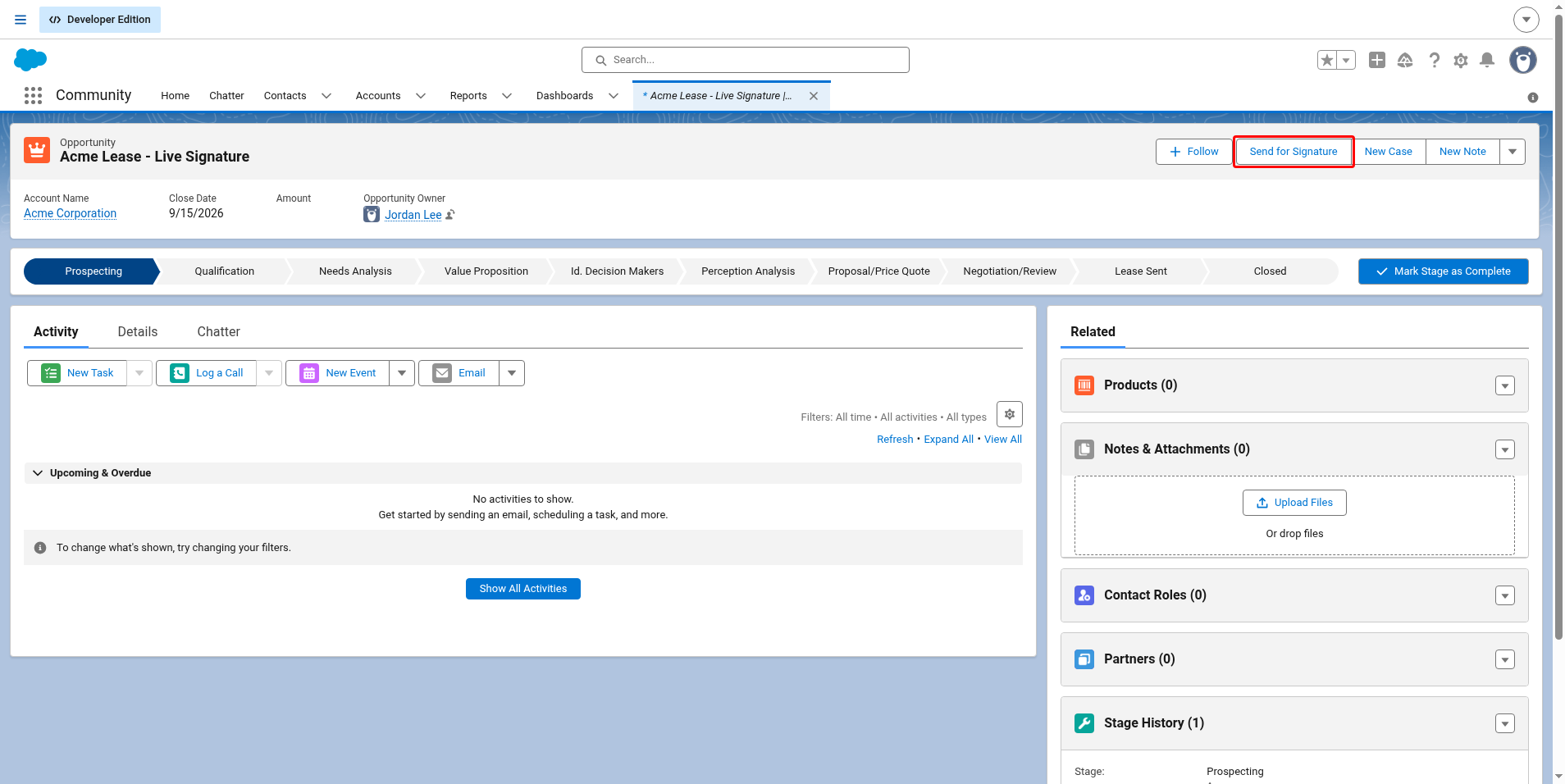Open favorites list dropdown arrow
The width and height of the screenshot is (1565, 784).
pyautogui.click(x=1346, y=60)
